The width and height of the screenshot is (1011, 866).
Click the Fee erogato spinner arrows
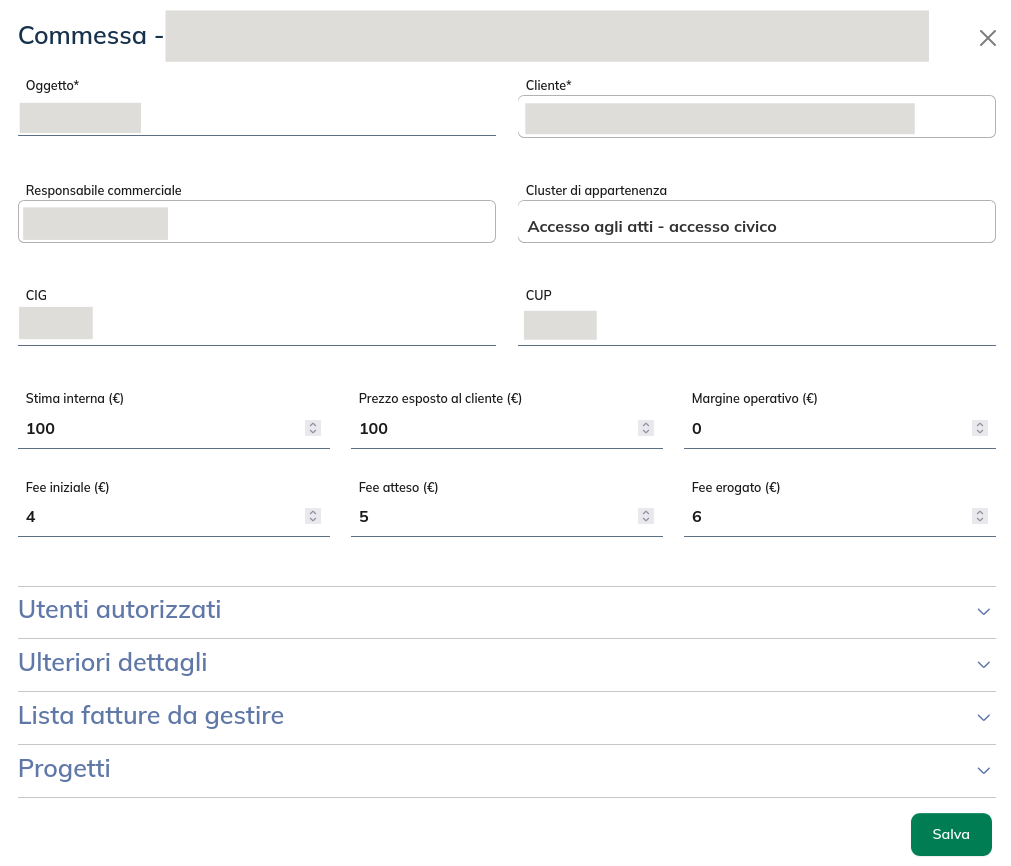[x=979, y=517]
